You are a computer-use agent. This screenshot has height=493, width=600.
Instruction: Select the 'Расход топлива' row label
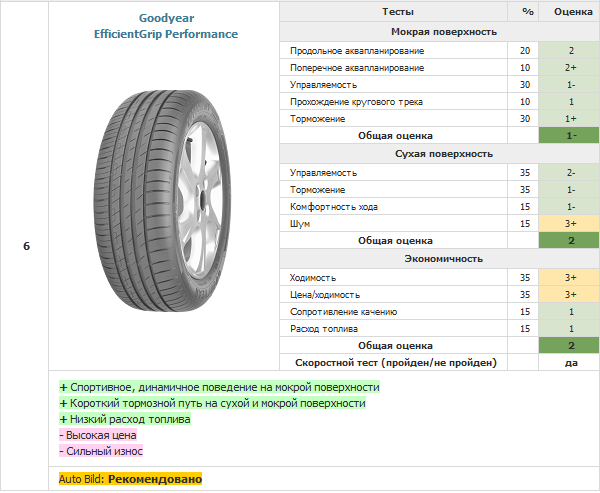[324, 328]
